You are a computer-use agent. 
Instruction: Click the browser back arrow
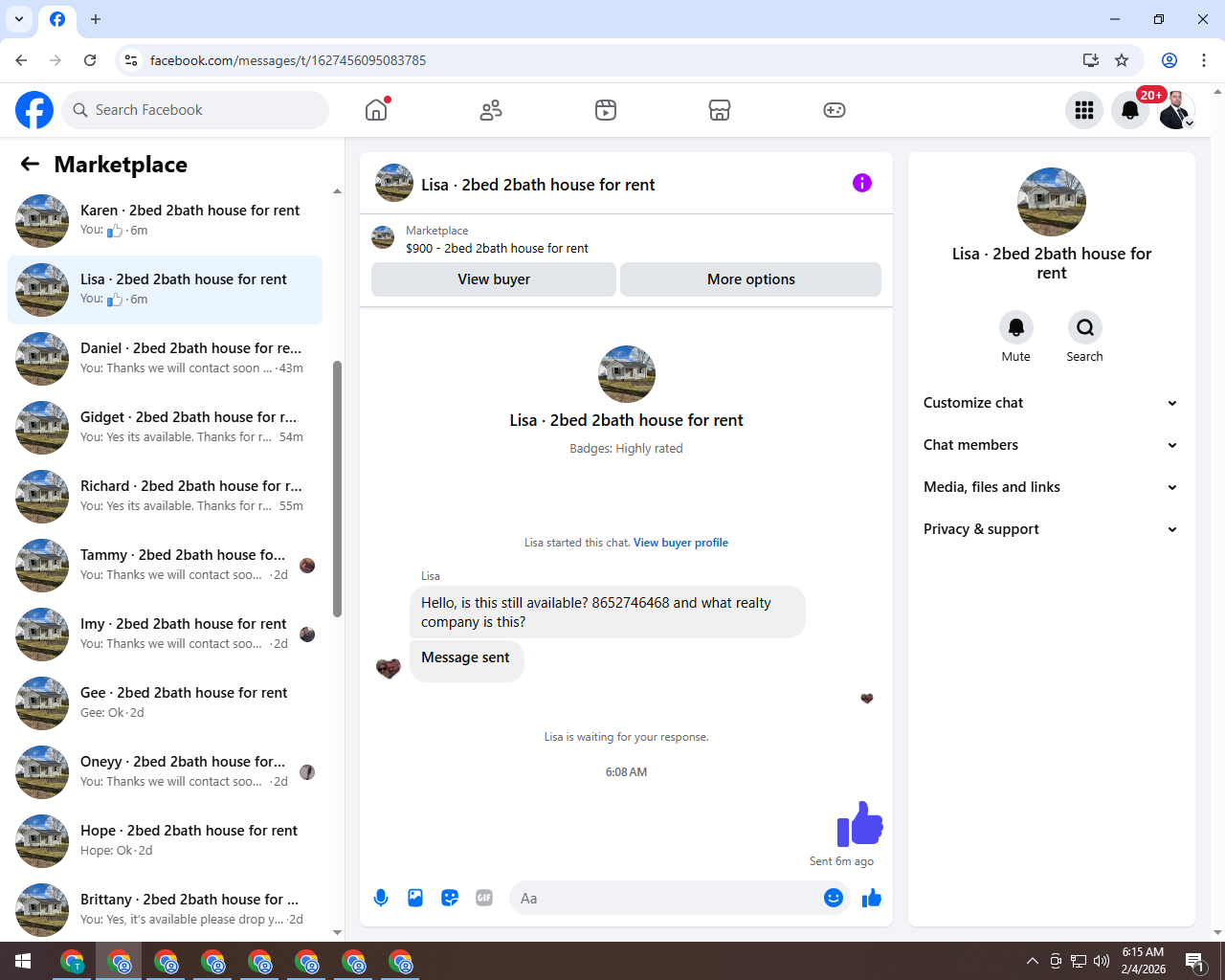point(21,60)
